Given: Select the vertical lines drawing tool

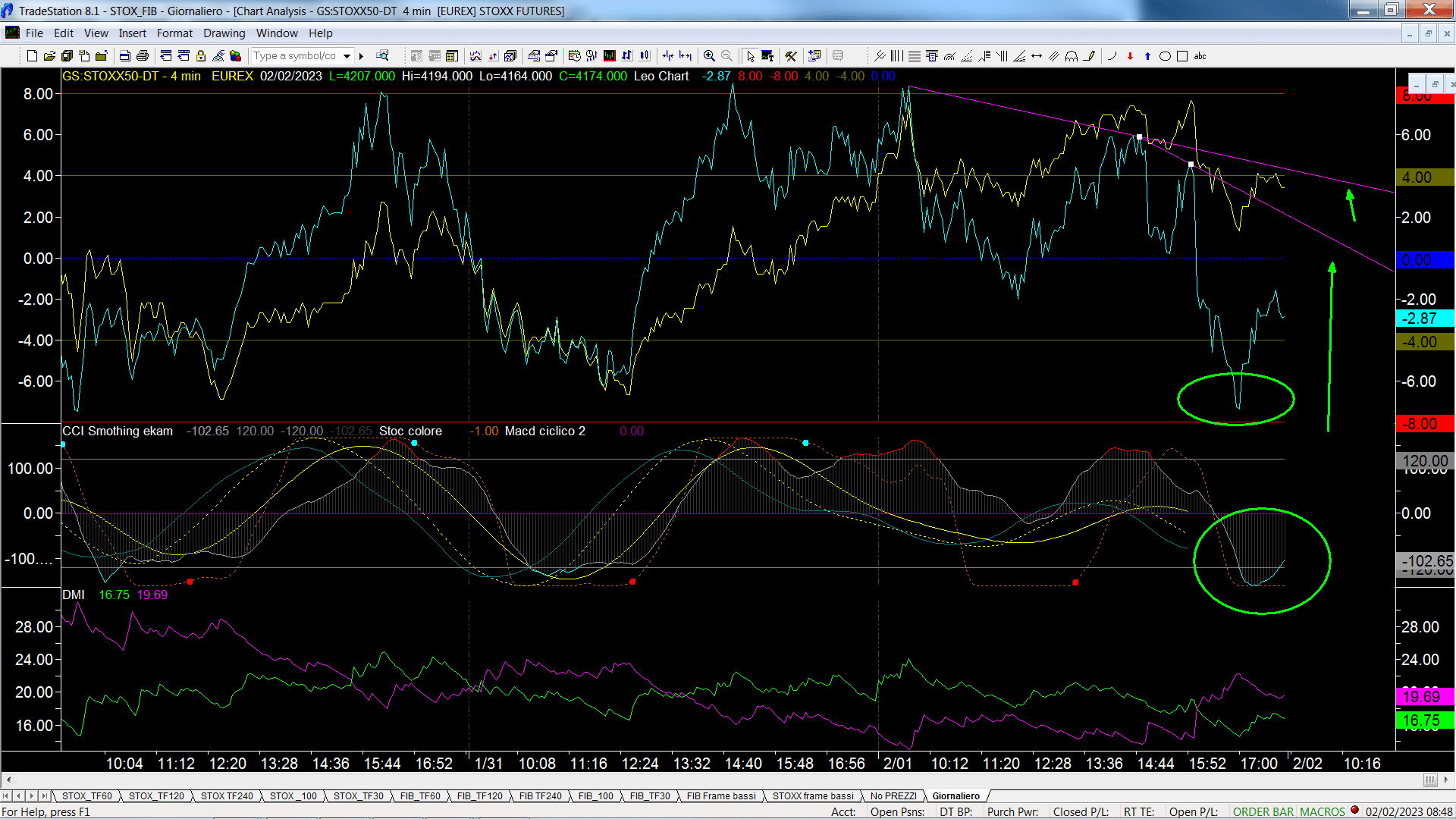Looking at the screenshot, I should tap(897, 55).
